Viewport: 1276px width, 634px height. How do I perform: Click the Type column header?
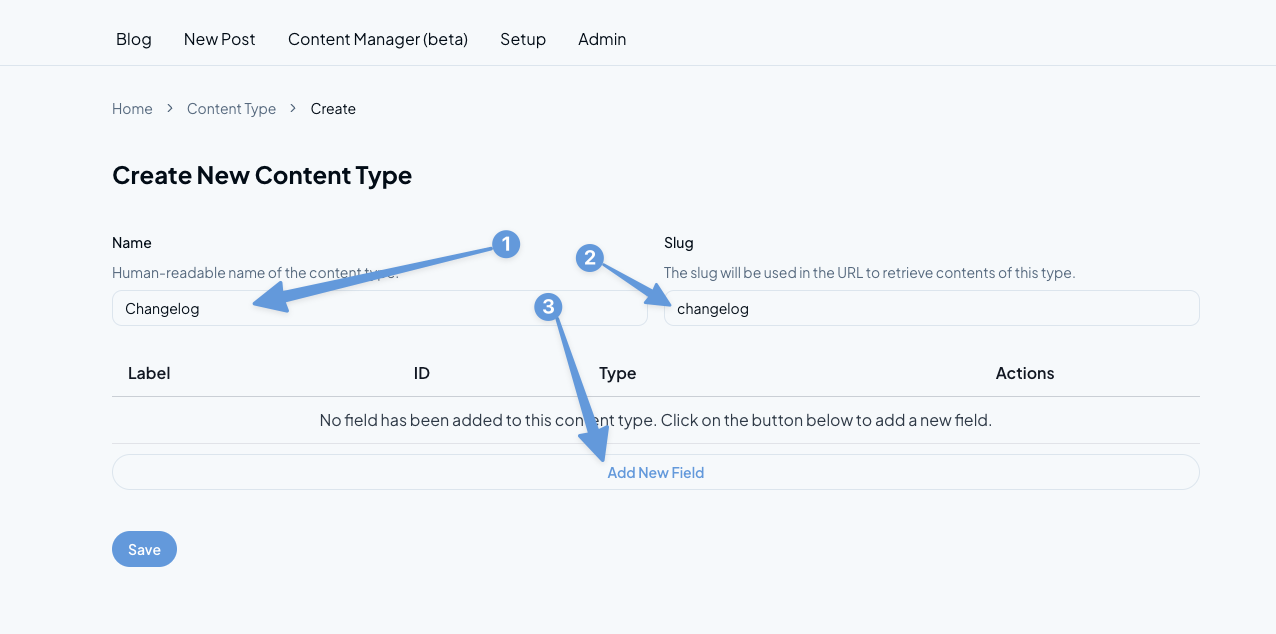(617, 373)
